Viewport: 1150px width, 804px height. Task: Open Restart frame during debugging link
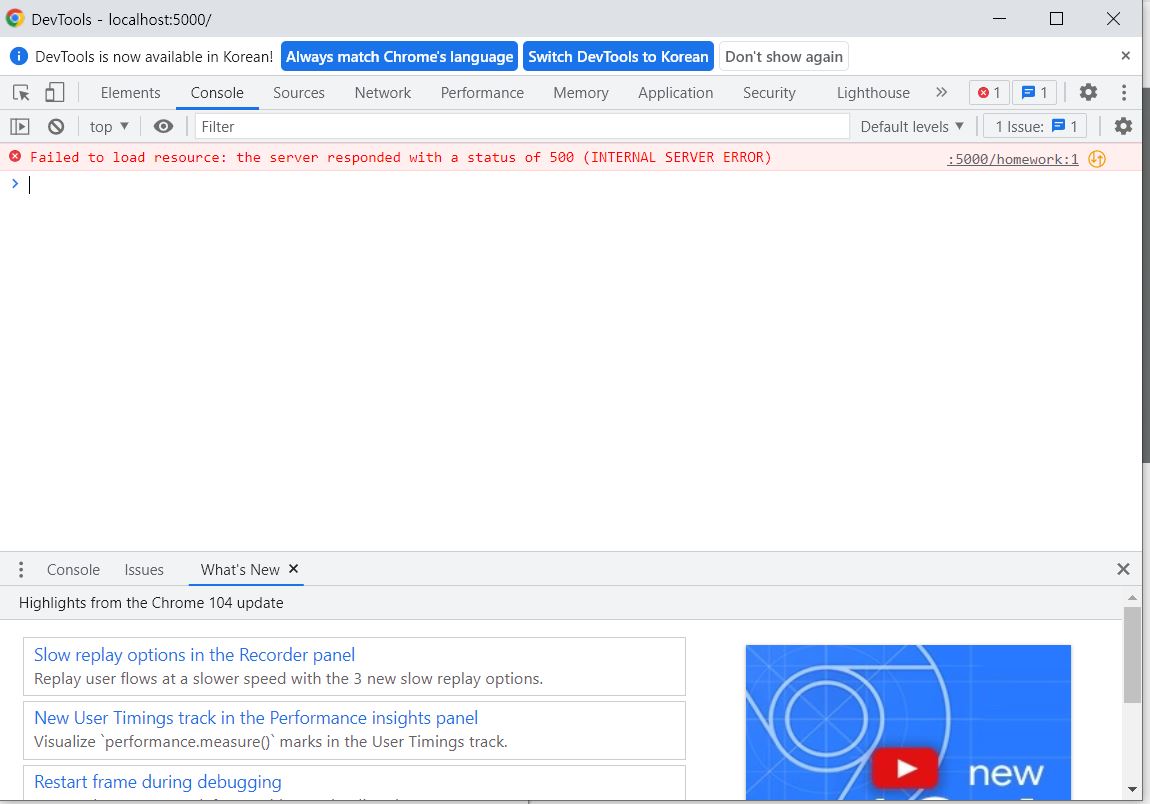158,781
